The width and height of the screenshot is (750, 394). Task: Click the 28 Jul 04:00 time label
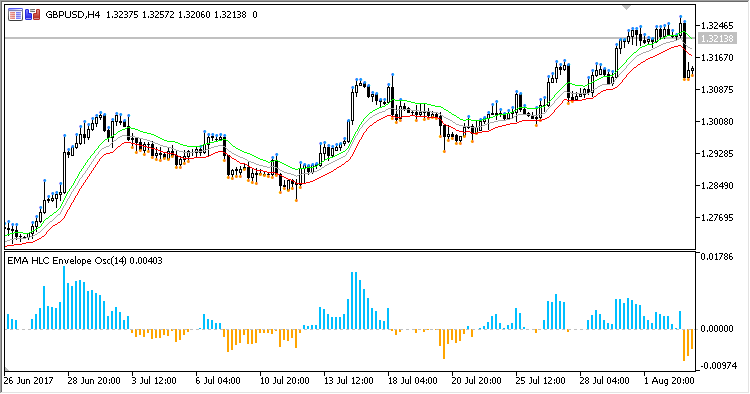[x=605, y=381]
